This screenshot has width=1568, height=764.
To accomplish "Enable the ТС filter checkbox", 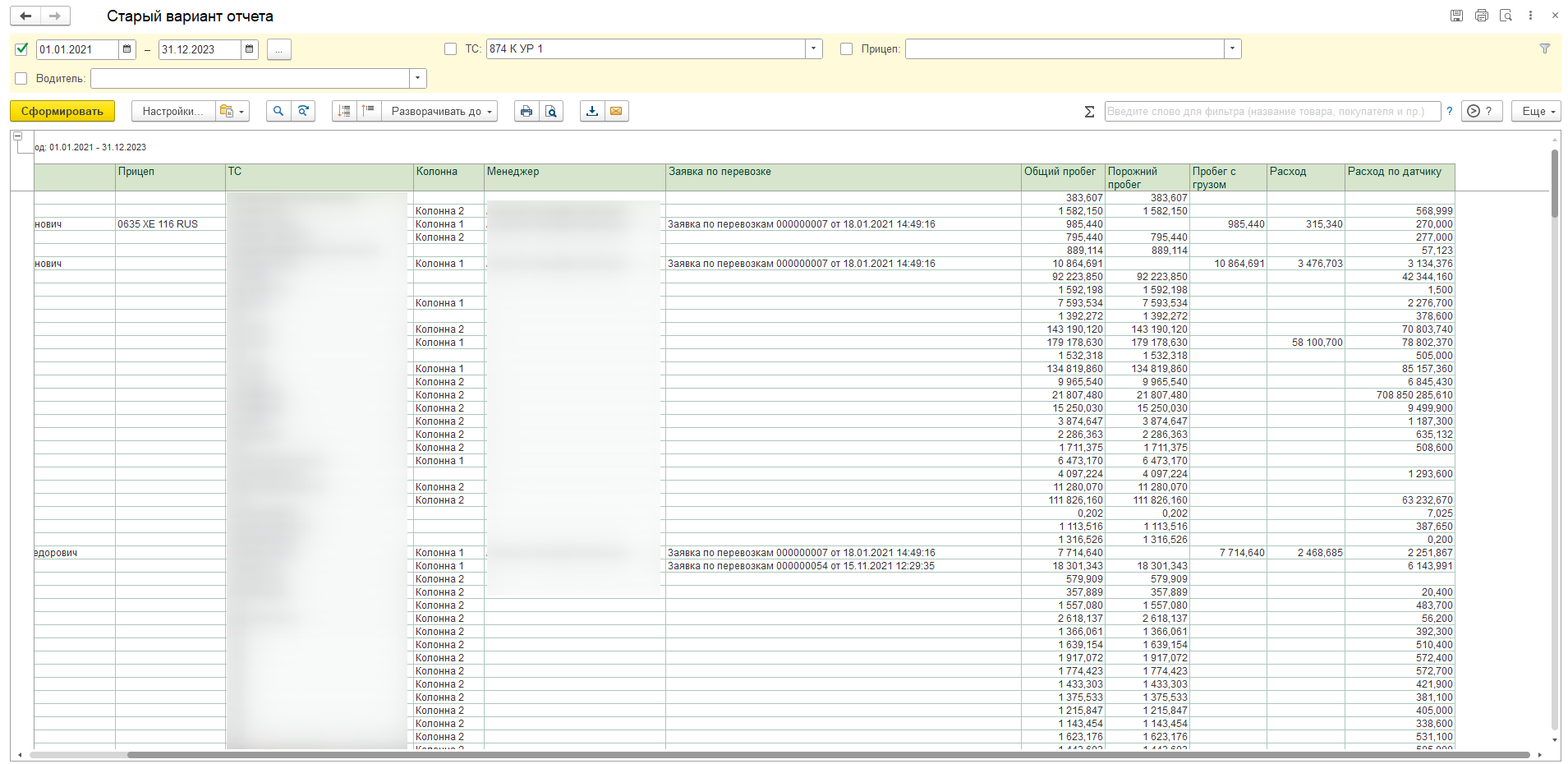I will coord(450,49).
